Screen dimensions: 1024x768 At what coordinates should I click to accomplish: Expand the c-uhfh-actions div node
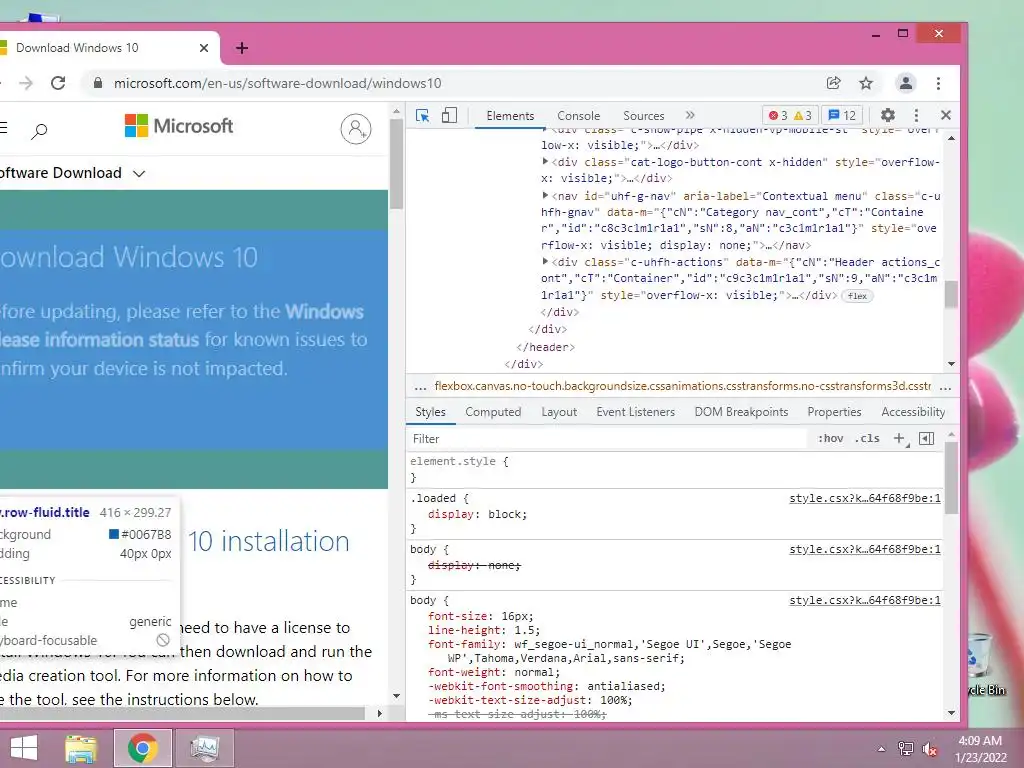545,261
